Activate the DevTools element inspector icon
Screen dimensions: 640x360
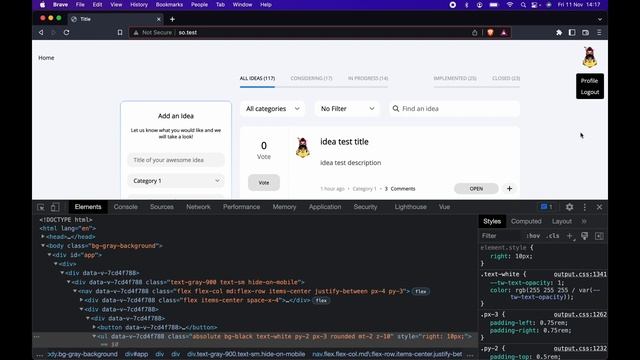click(41, 207)
